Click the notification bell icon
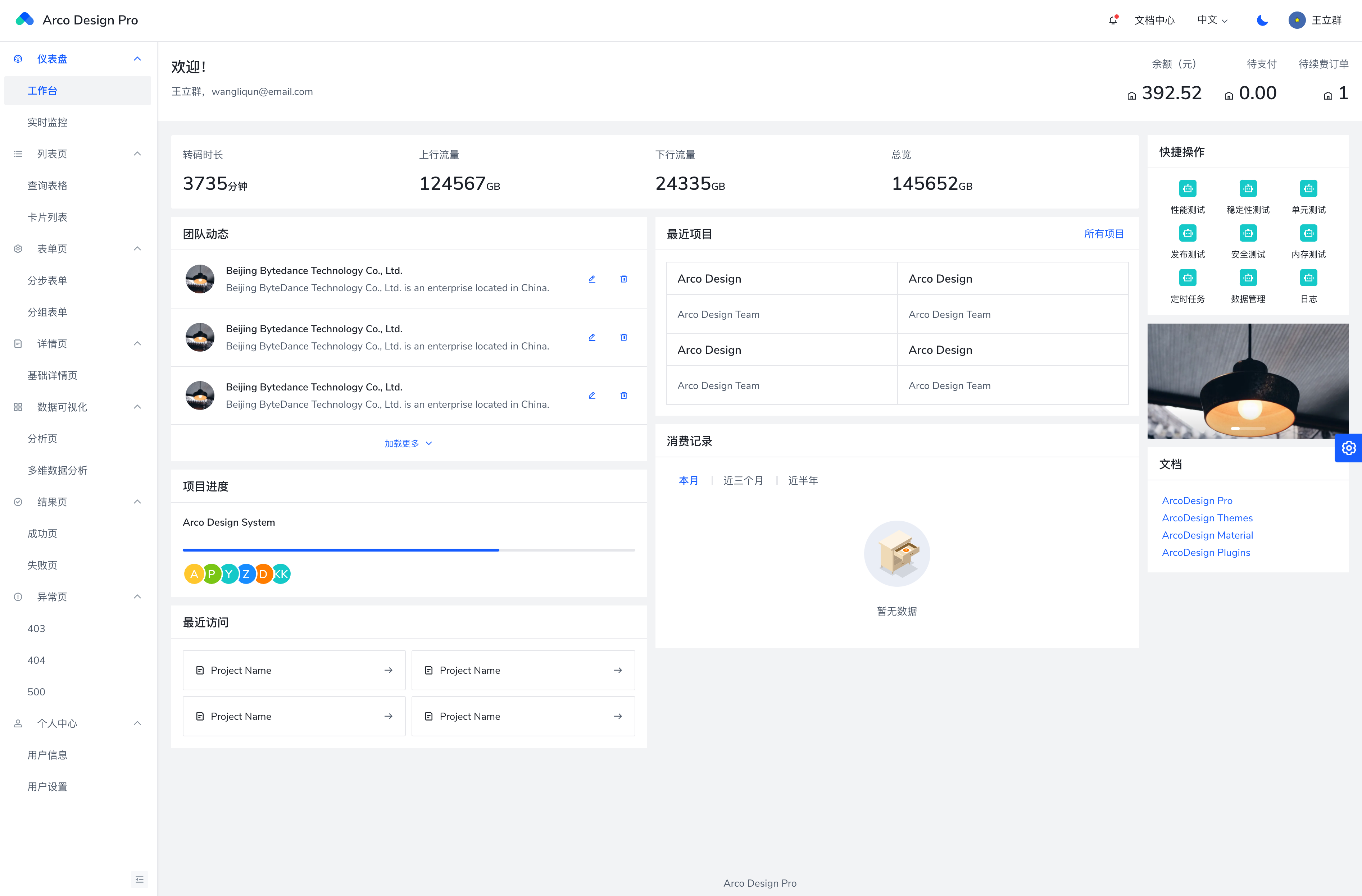The width and height of the screenshot is (1362, 896). click(x=1112, y=20)
